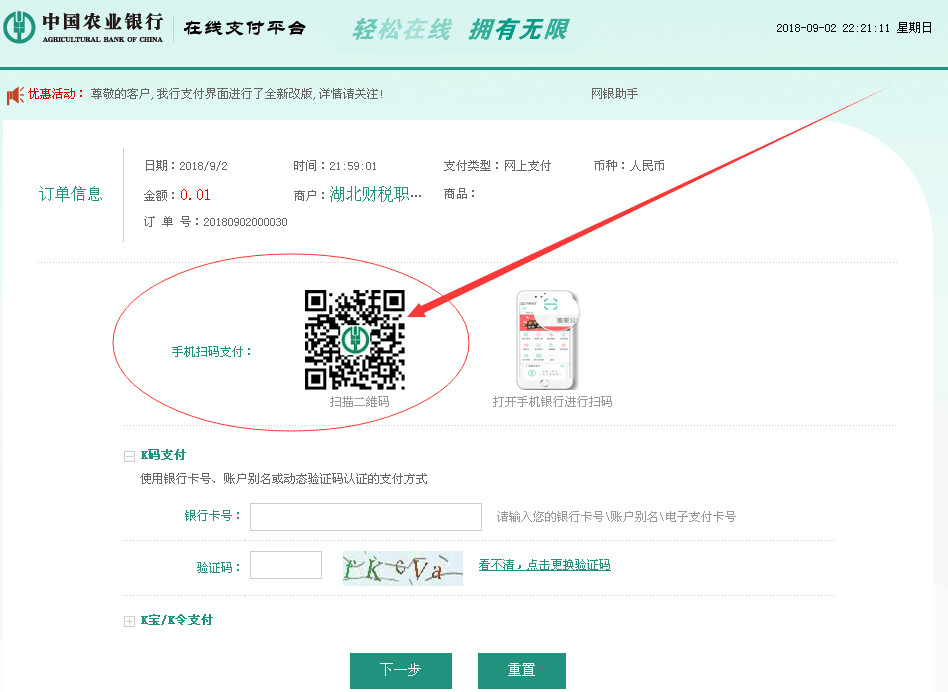Screen dimensions: 948x692
Task: Click the amount value 0.01
Action: 195,195
